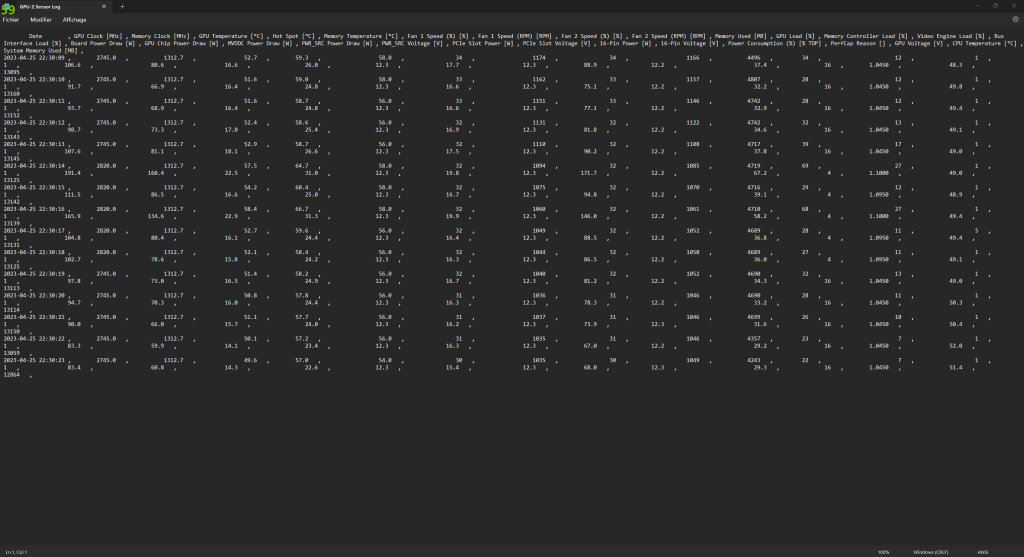Click the MVDDC Power Draw [W] header

(260, 44)
